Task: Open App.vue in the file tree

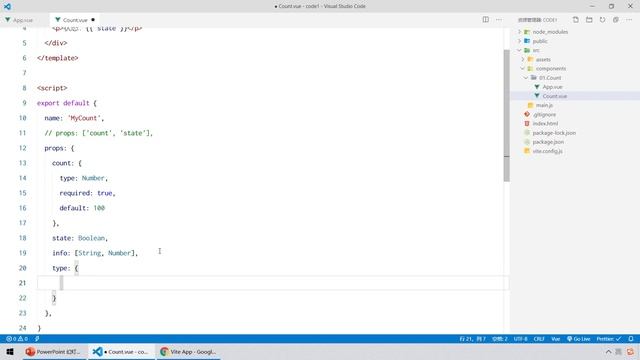Action: pos(552,87)
